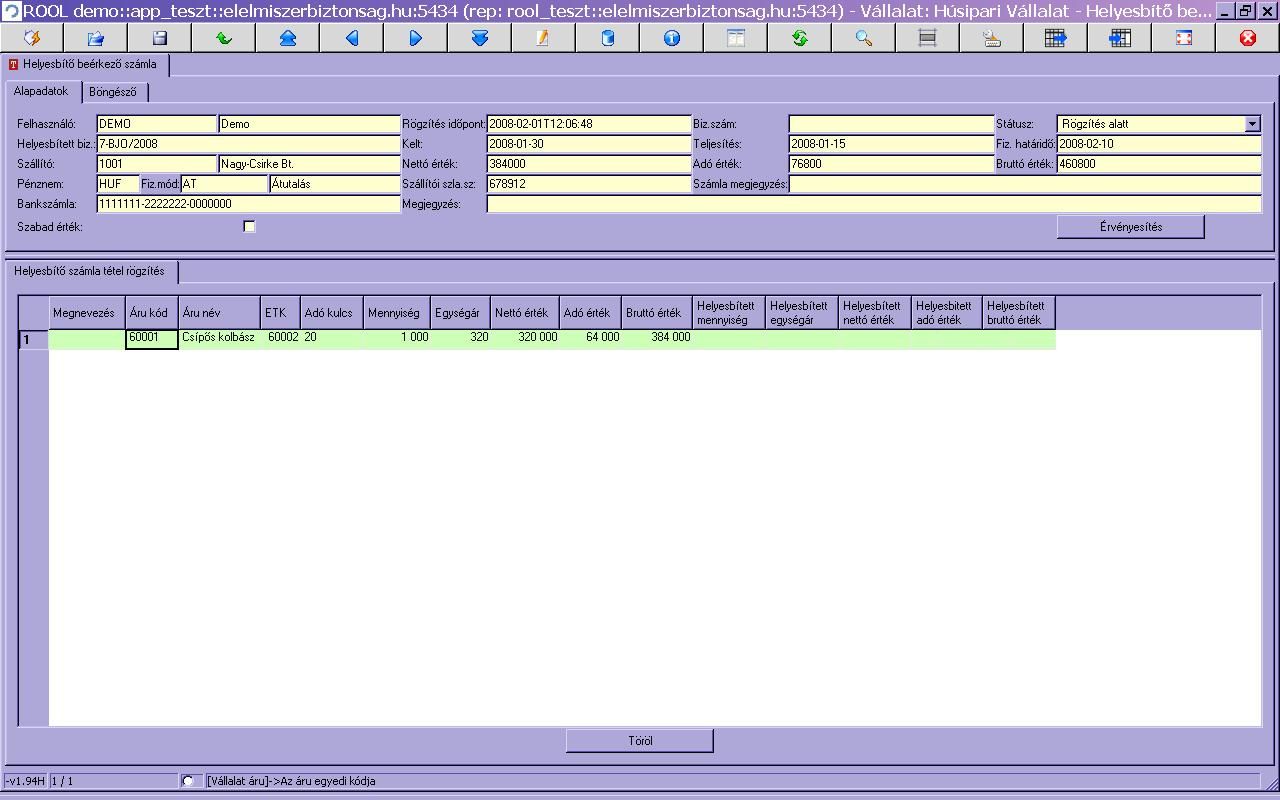Click the floppy disk save icon
The width and height of the screenshot is (1280, 800).
160,38
